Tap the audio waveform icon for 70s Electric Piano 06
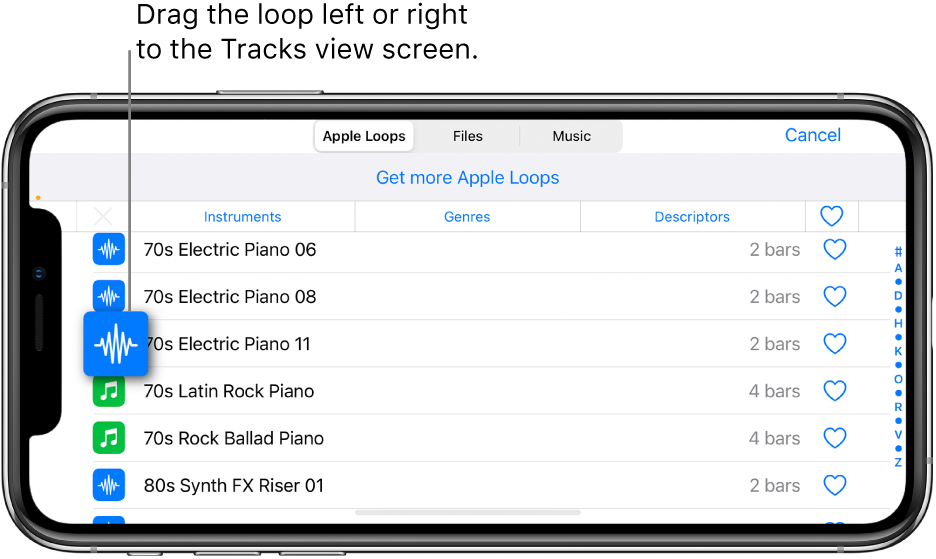Image resolution: width=936 pixels, height=559 pixels. (109, 249)
